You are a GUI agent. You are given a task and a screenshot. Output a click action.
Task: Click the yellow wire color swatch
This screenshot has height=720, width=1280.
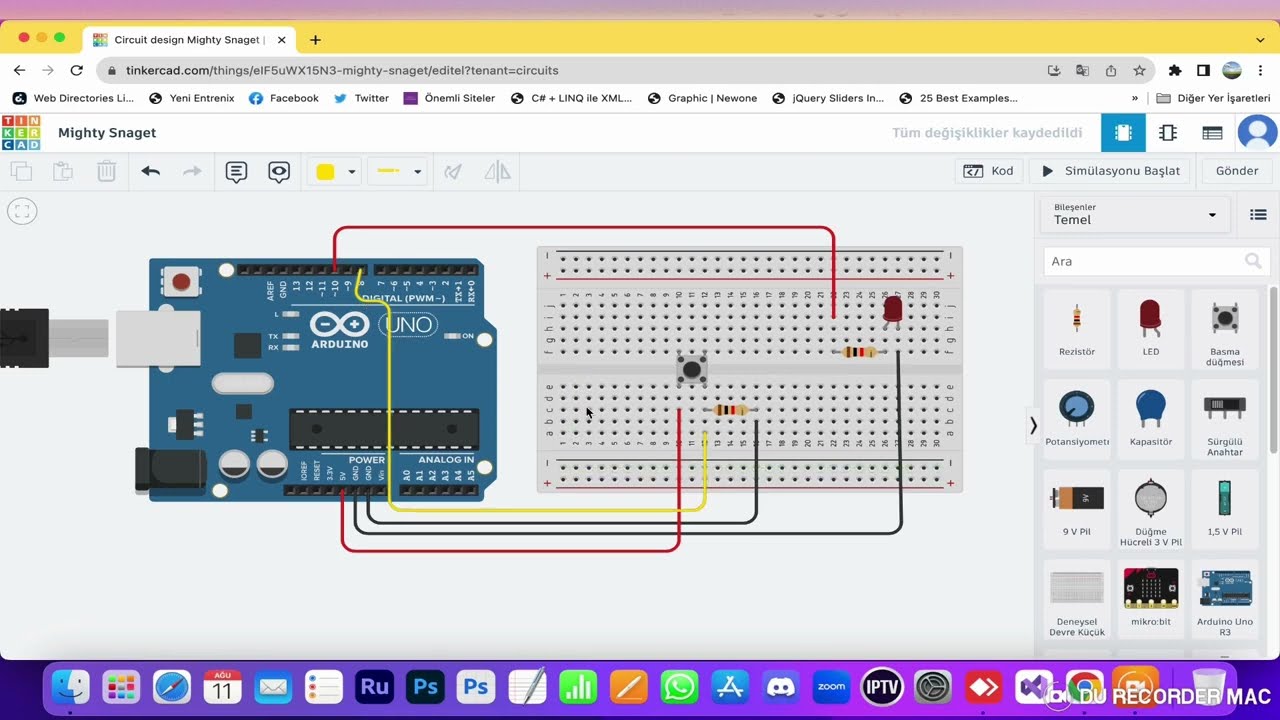pyautogui.click(x=325, y=172)
